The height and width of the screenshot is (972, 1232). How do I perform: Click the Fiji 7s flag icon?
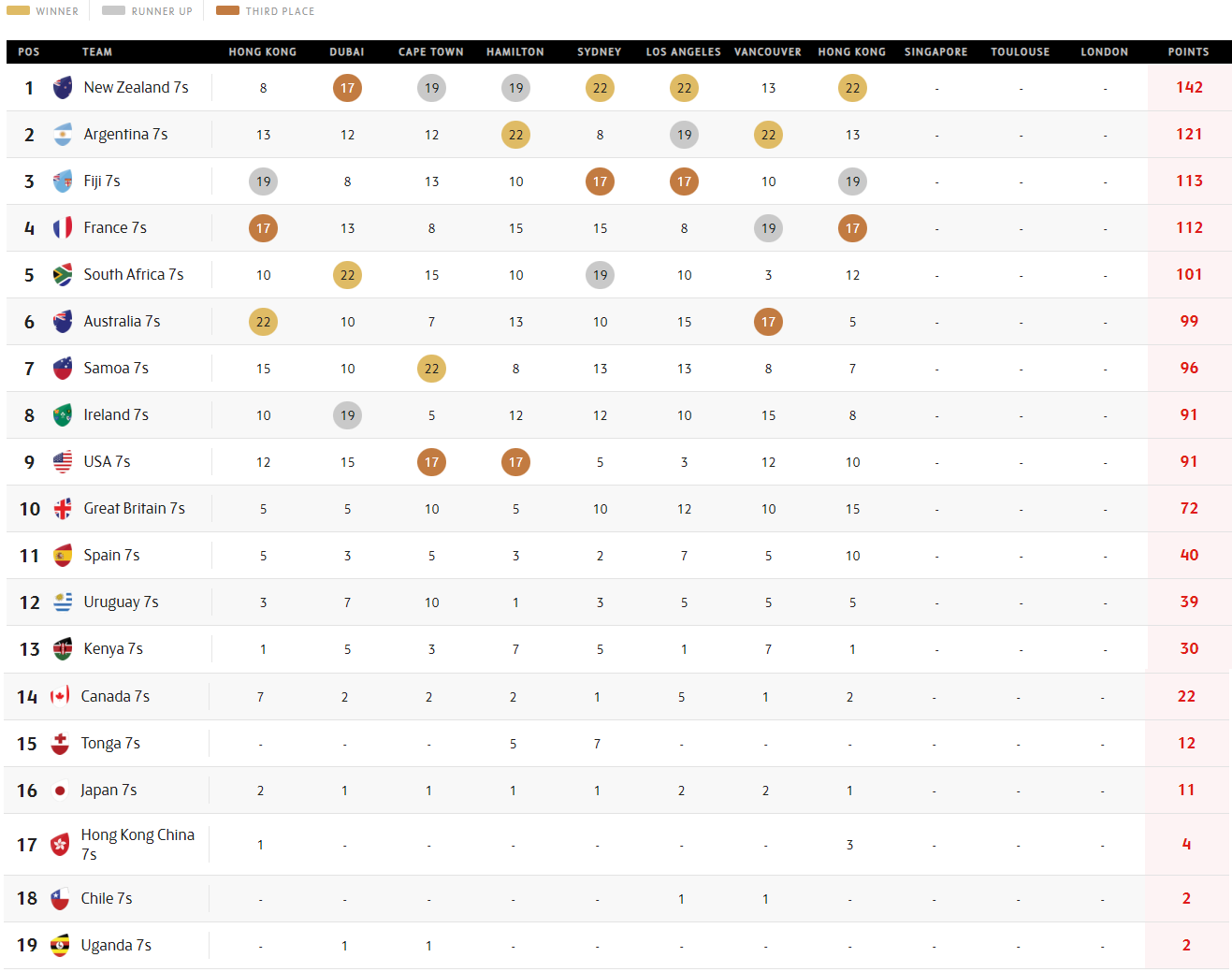click(x=63, y=181)
